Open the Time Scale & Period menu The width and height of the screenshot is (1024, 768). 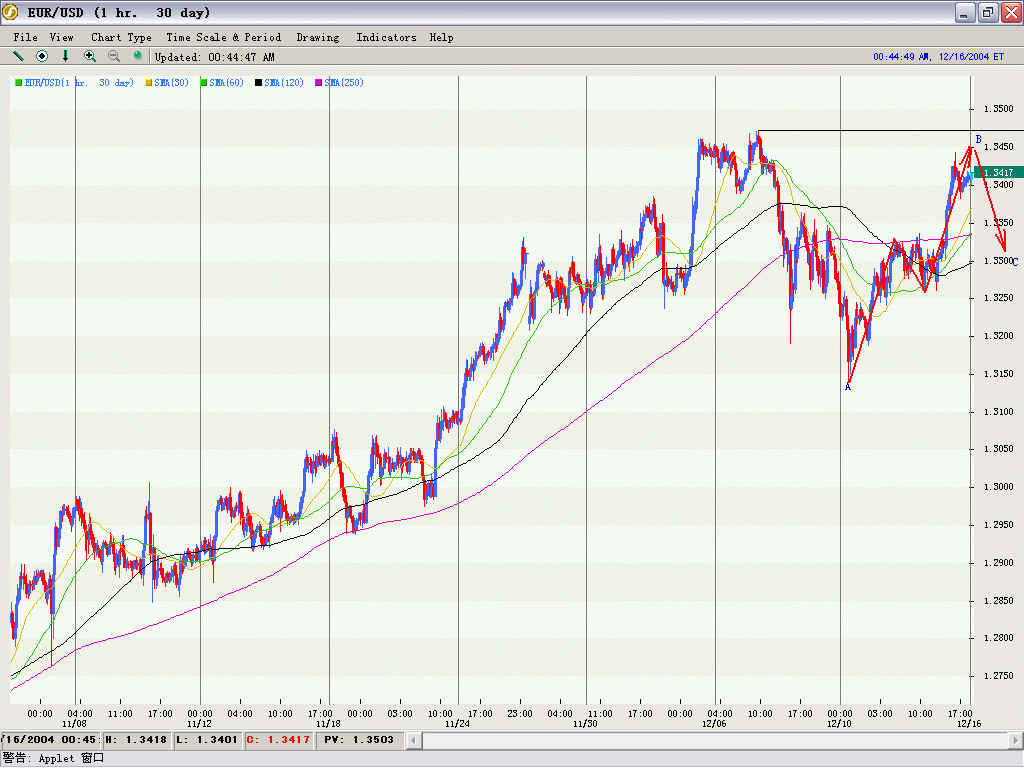pos(223,37)
